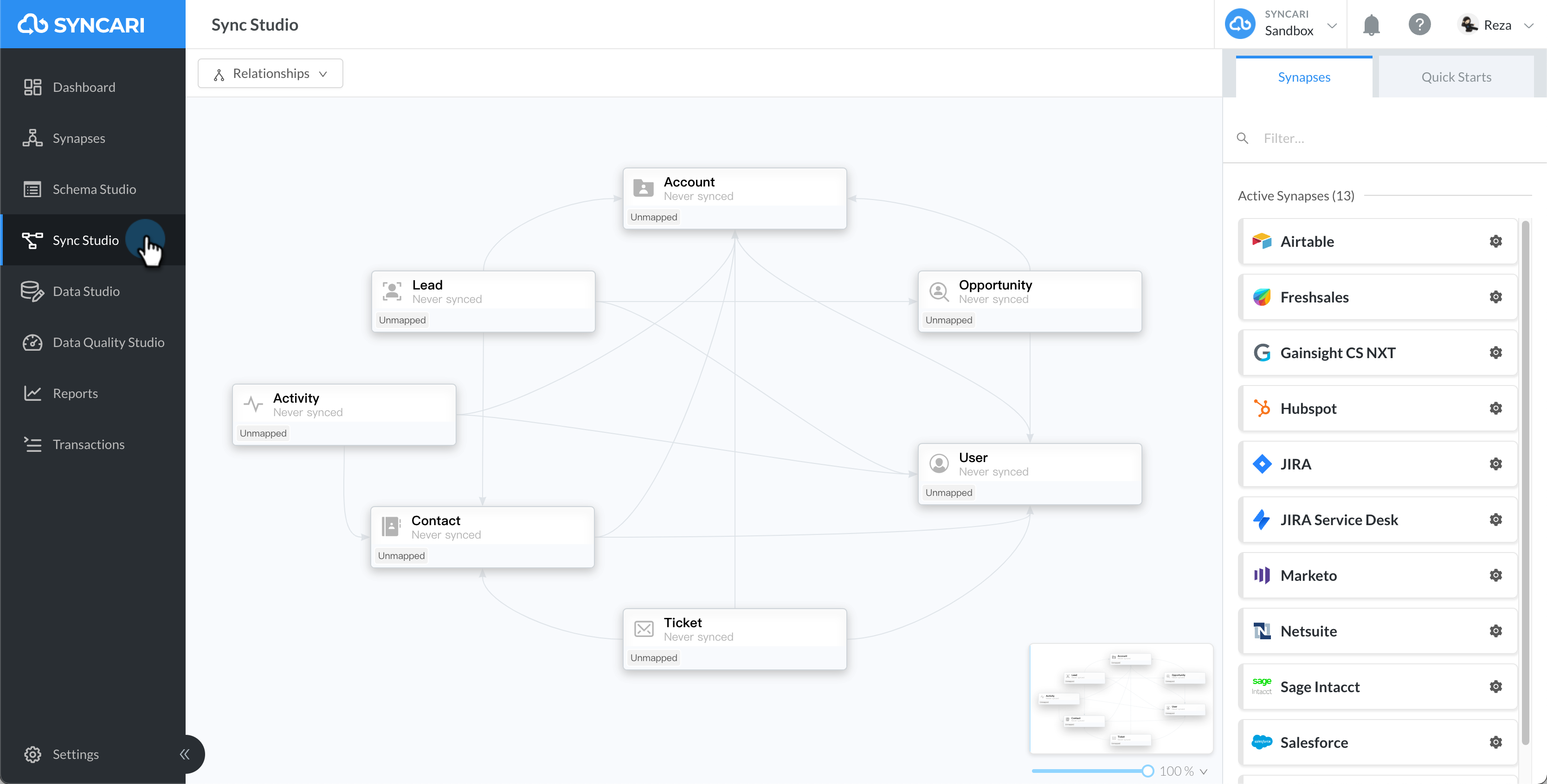Open the notifications bell icon
1547x784 pixels.
tap(1371, 25)
